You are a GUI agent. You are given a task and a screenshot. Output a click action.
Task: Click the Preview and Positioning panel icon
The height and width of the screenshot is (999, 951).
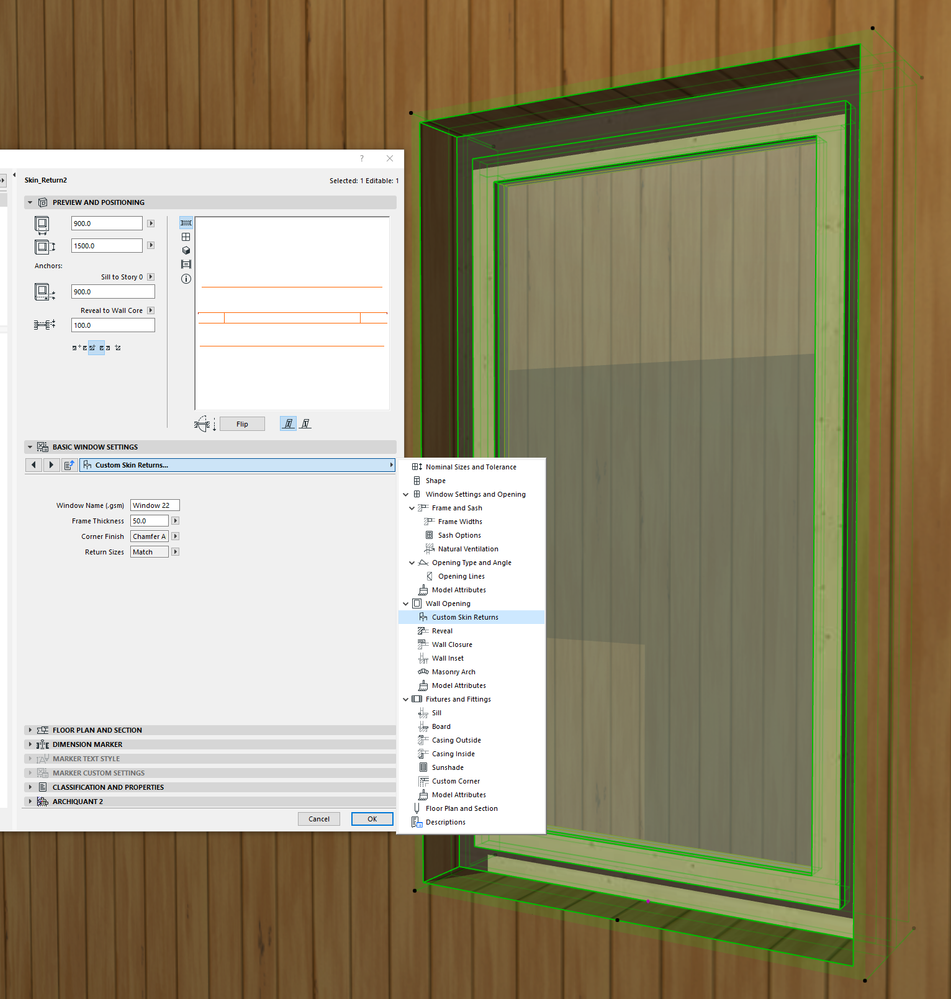(x=43, y=202)
